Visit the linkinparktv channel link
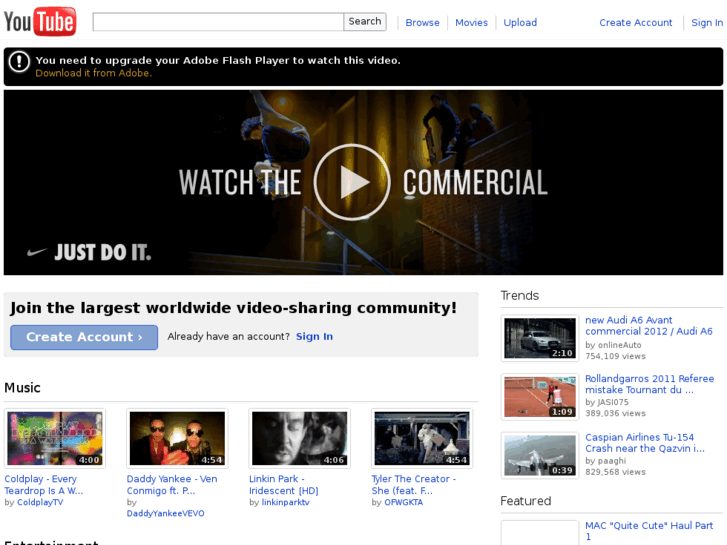This screenshot has height=545, width=727. click(x=285, y=502)
